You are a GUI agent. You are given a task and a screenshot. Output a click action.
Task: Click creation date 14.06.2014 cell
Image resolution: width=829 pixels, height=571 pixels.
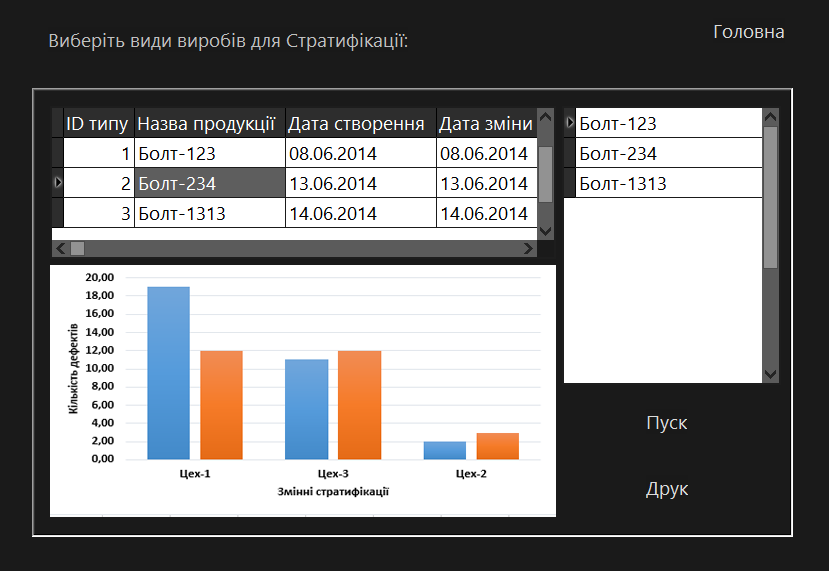361,213
